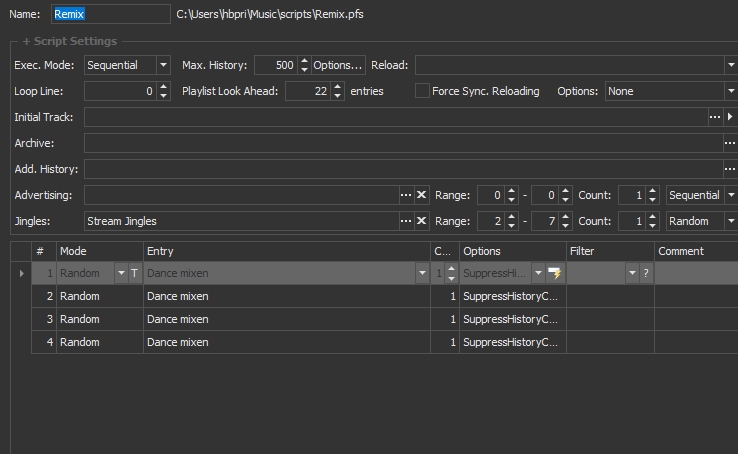Click the filter help question mark in row 1

(646, 273)
